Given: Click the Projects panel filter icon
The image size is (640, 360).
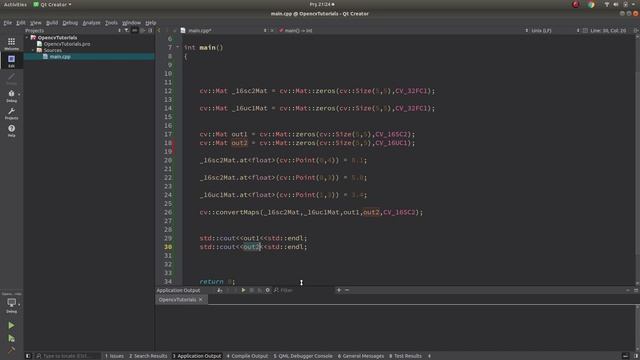Looking at the screenshot, I should (x=127, y=30).
